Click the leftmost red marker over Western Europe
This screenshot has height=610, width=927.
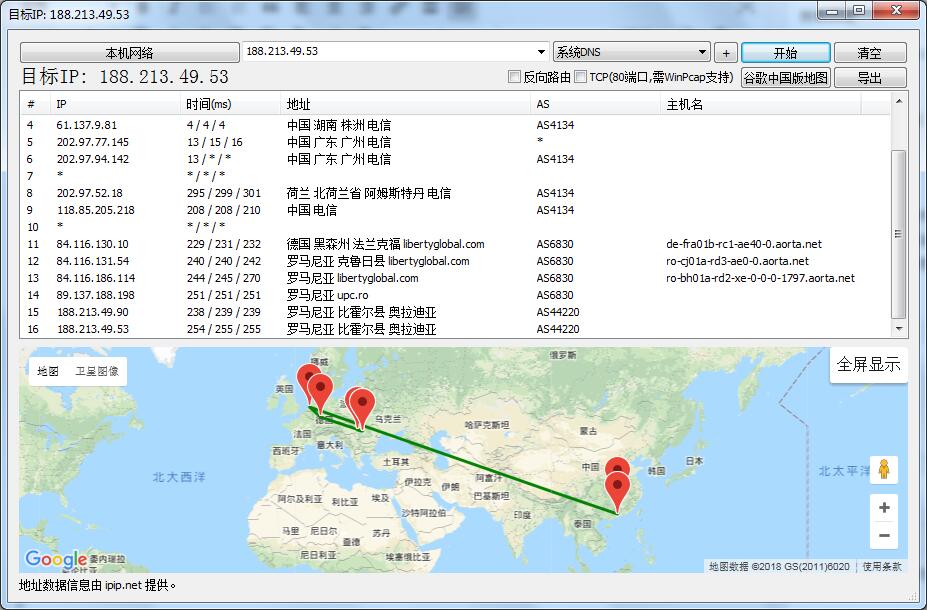click(x=309, y=381)
